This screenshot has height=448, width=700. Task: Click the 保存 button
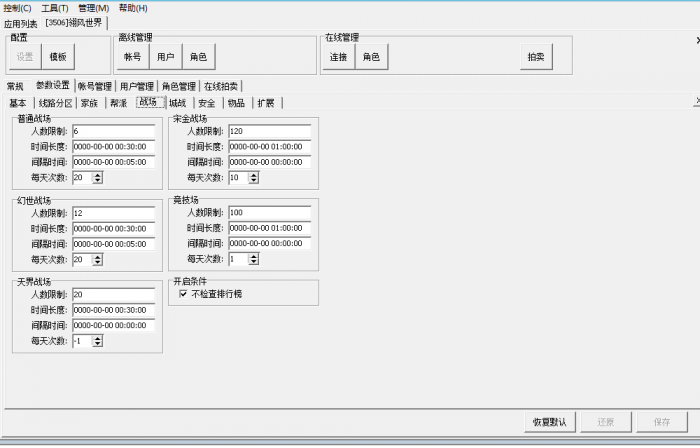(661, 422)
